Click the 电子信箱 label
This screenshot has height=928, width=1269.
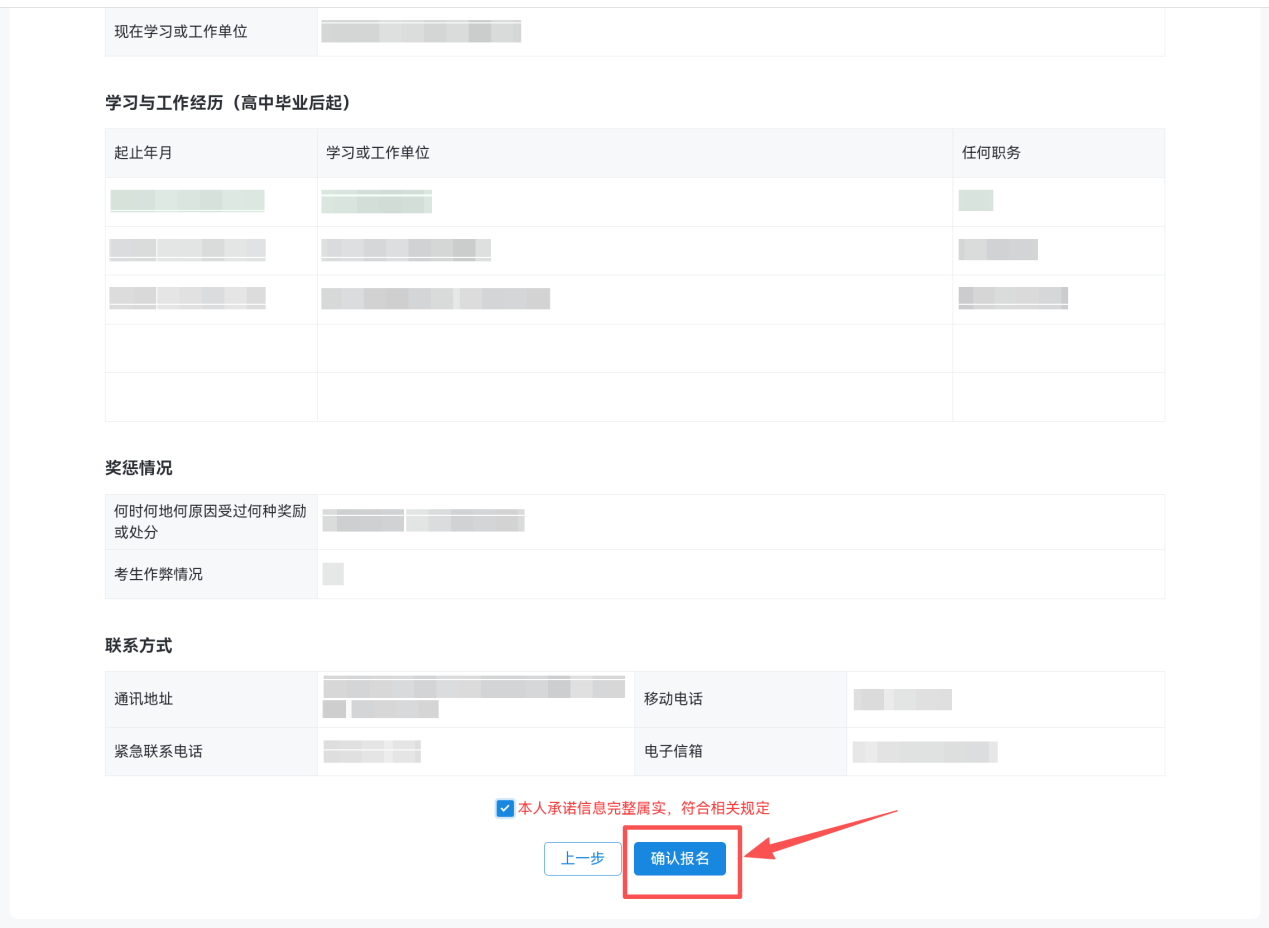673,751
